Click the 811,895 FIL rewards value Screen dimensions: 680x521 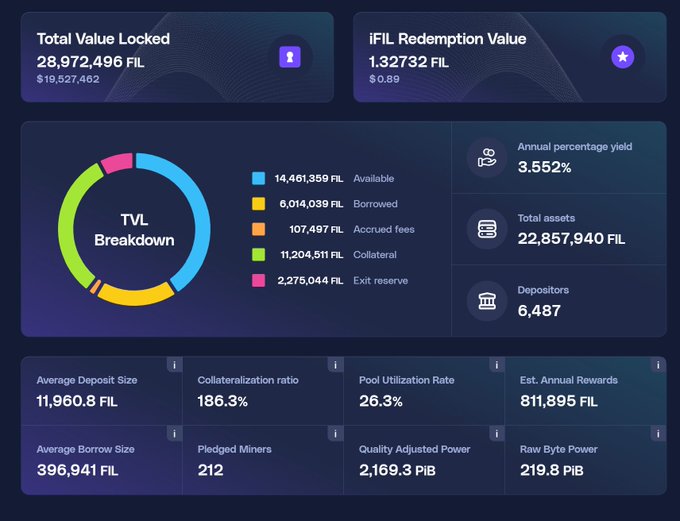[x=559, y=401]
